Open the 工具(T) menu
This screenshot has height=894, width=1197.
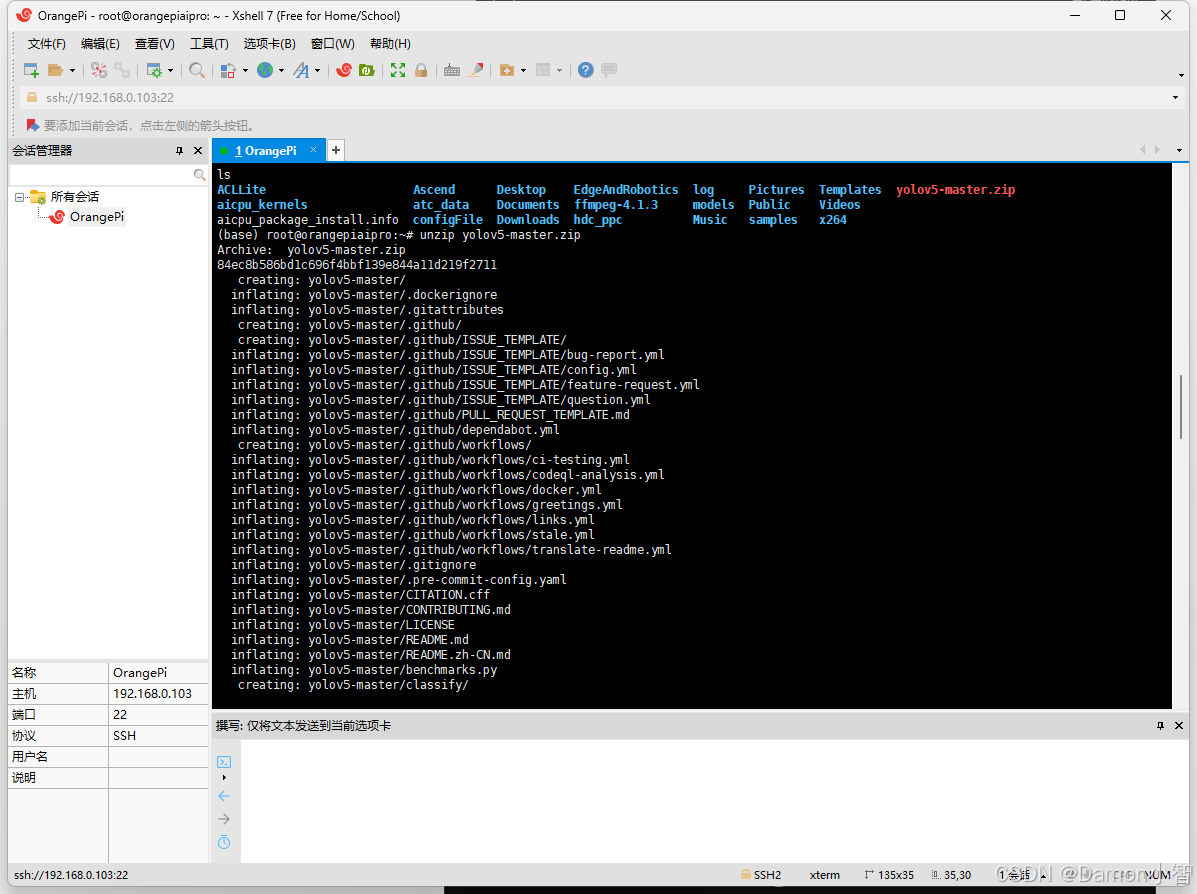pos(209,44)
